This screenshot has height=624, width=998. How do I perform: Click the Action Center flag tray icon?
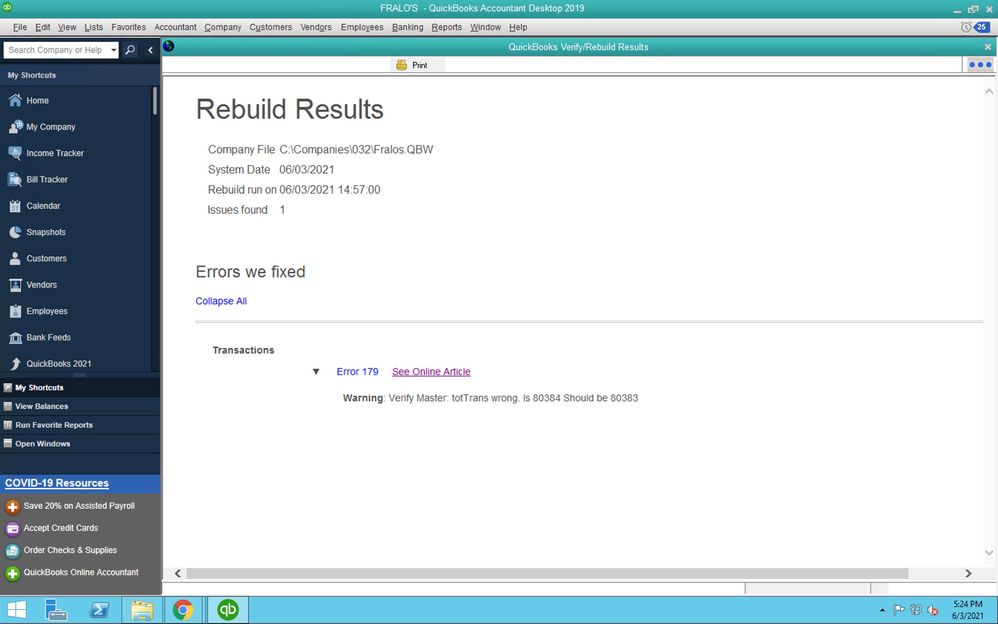point(899,610)
